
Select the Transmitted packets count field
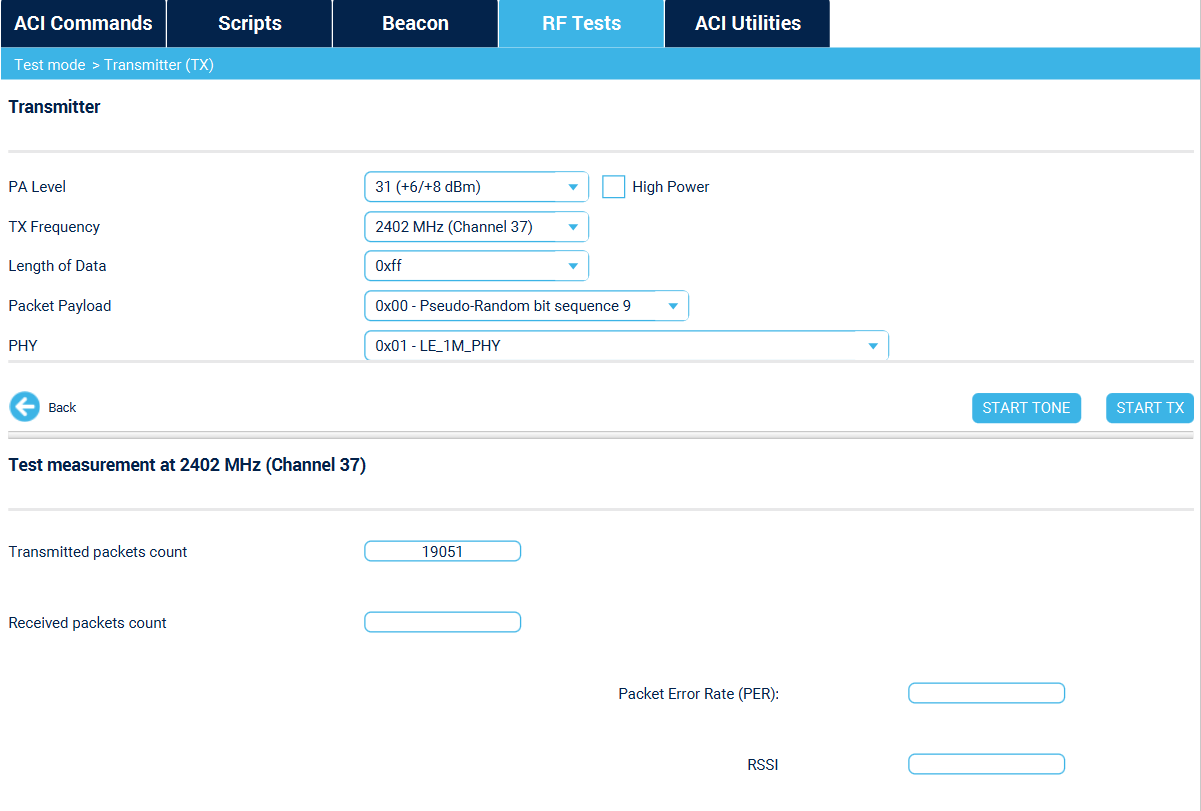(x=442, y=550)
